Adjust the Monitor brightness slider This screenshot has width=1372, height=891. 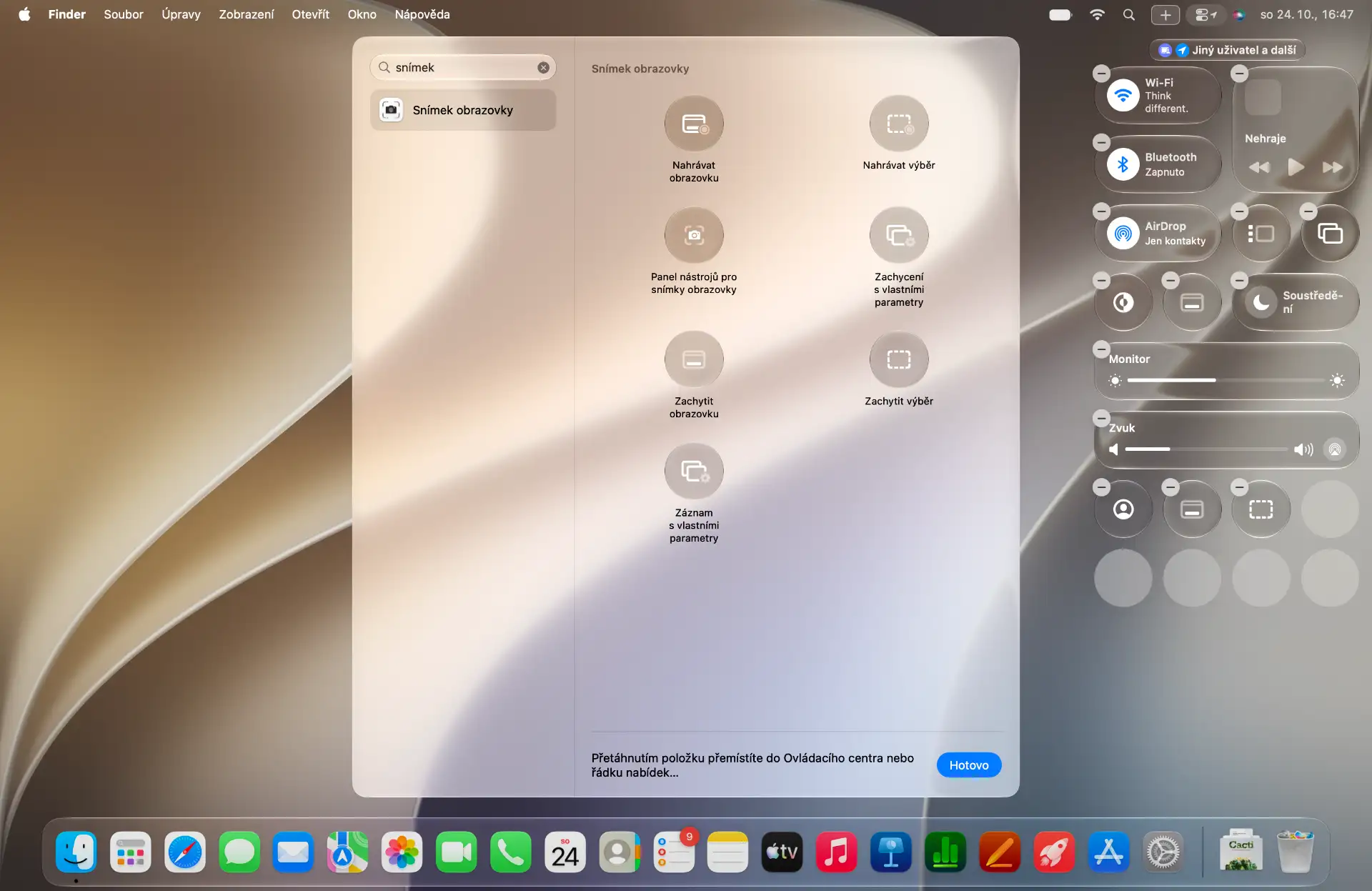1226,381
